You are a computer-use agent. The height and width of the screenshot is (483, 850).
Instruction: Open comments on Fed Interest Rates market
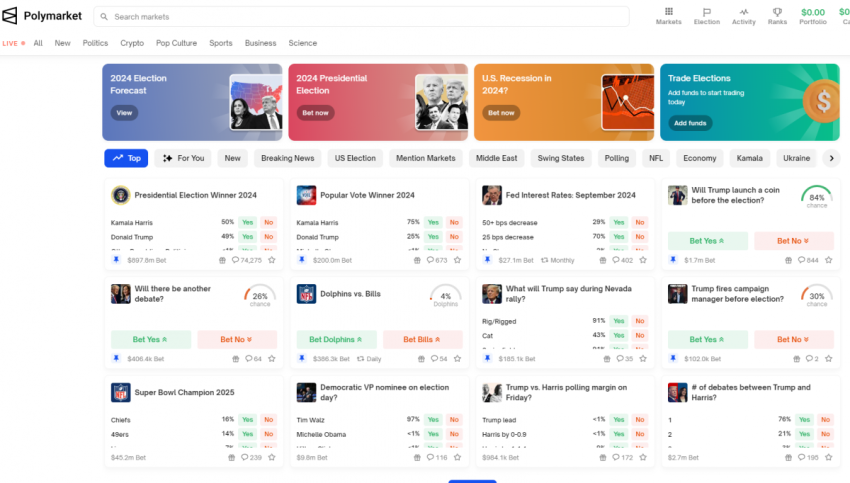622,260
